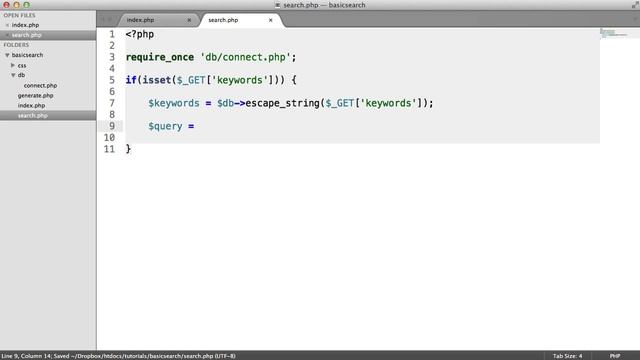Click the document icon in title bar

[x=278, y=5]
